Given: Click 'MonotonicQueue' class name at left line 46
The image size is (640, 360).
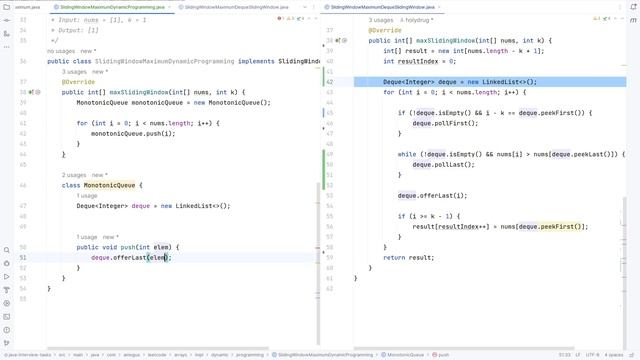Looking at the screenshot, I should click(x=109, y=185).
